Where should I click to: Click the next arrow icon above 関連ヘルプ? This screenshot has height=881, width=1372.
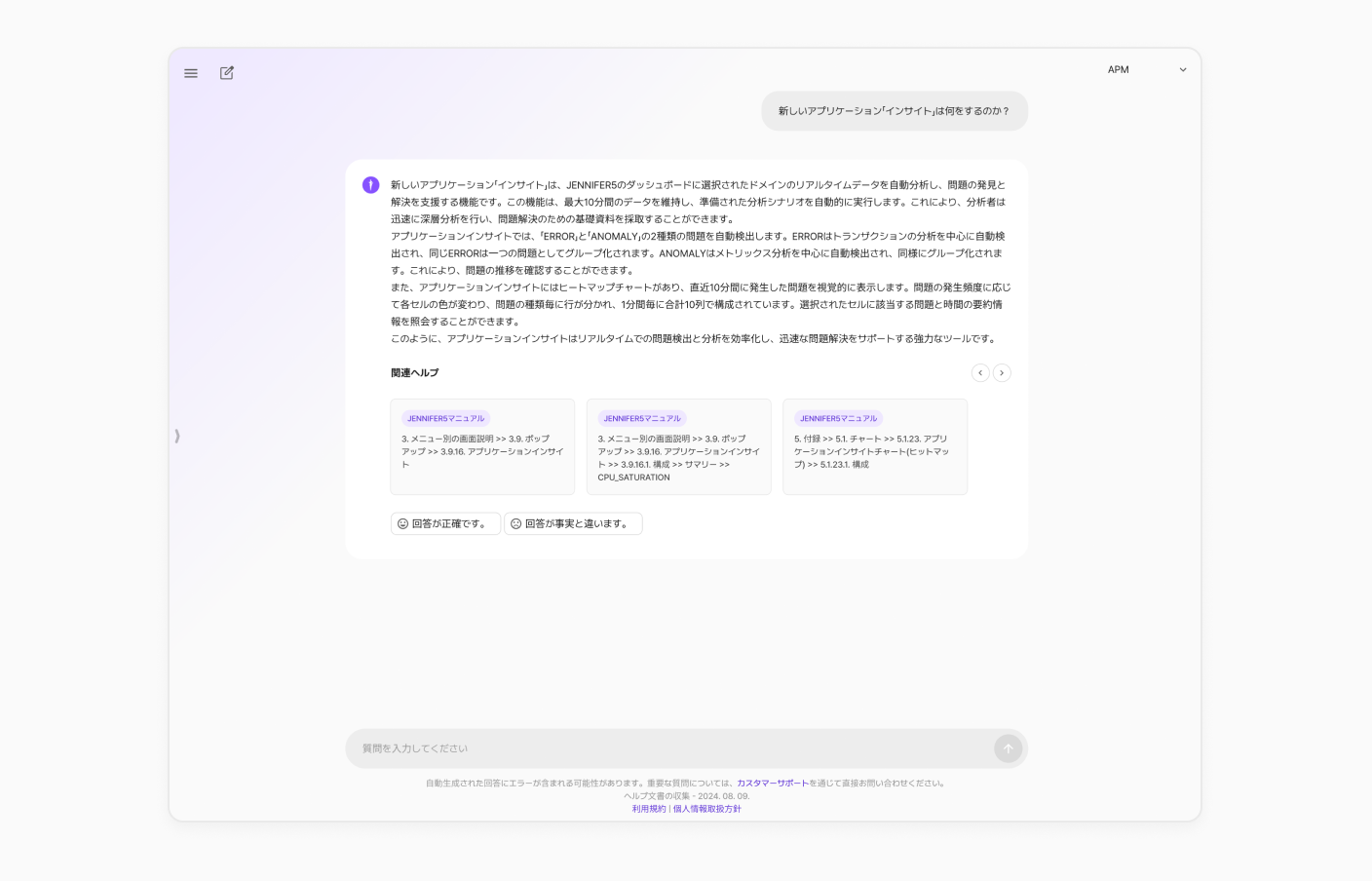pyautogui.click(x=1002, y=373)
